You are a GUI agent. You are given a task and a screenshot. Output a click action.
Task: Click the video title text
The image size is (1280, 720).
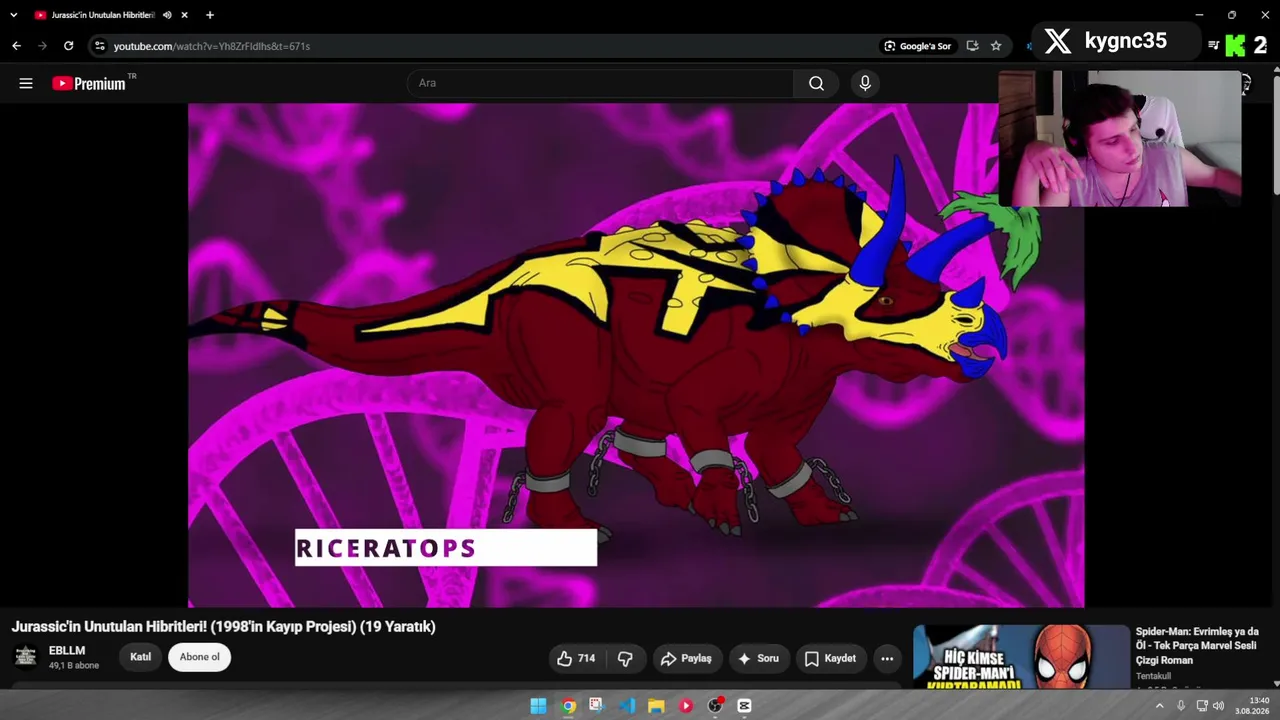224,627
